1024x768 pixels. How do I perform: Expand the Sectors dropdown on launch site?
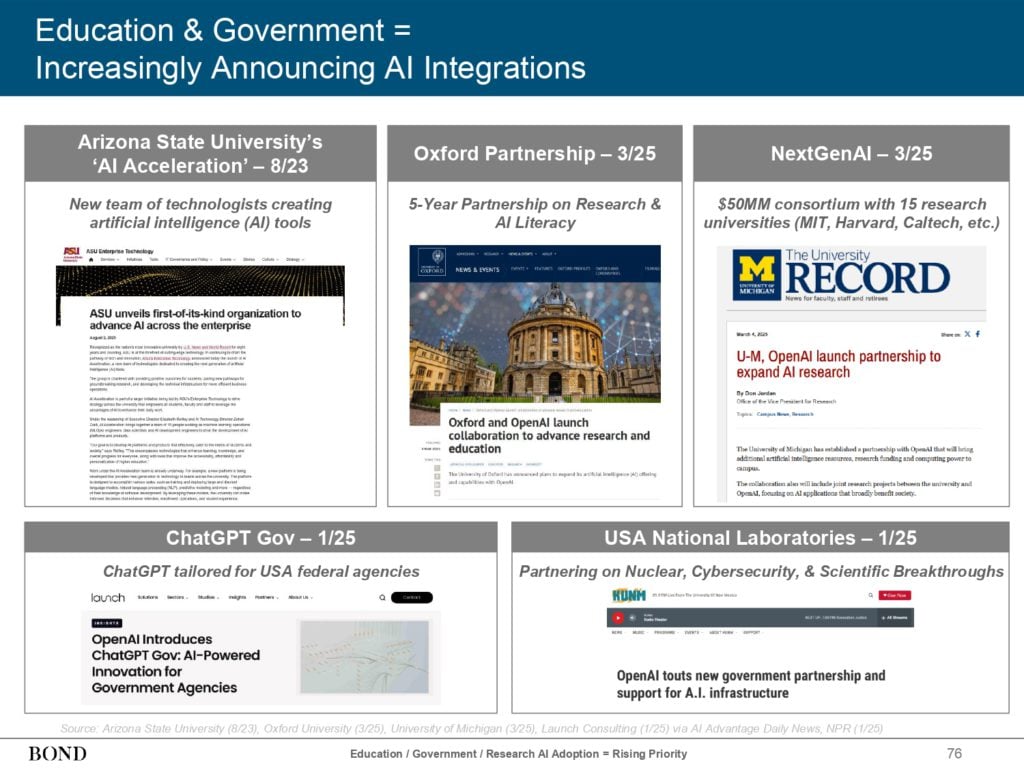(177, 598)
